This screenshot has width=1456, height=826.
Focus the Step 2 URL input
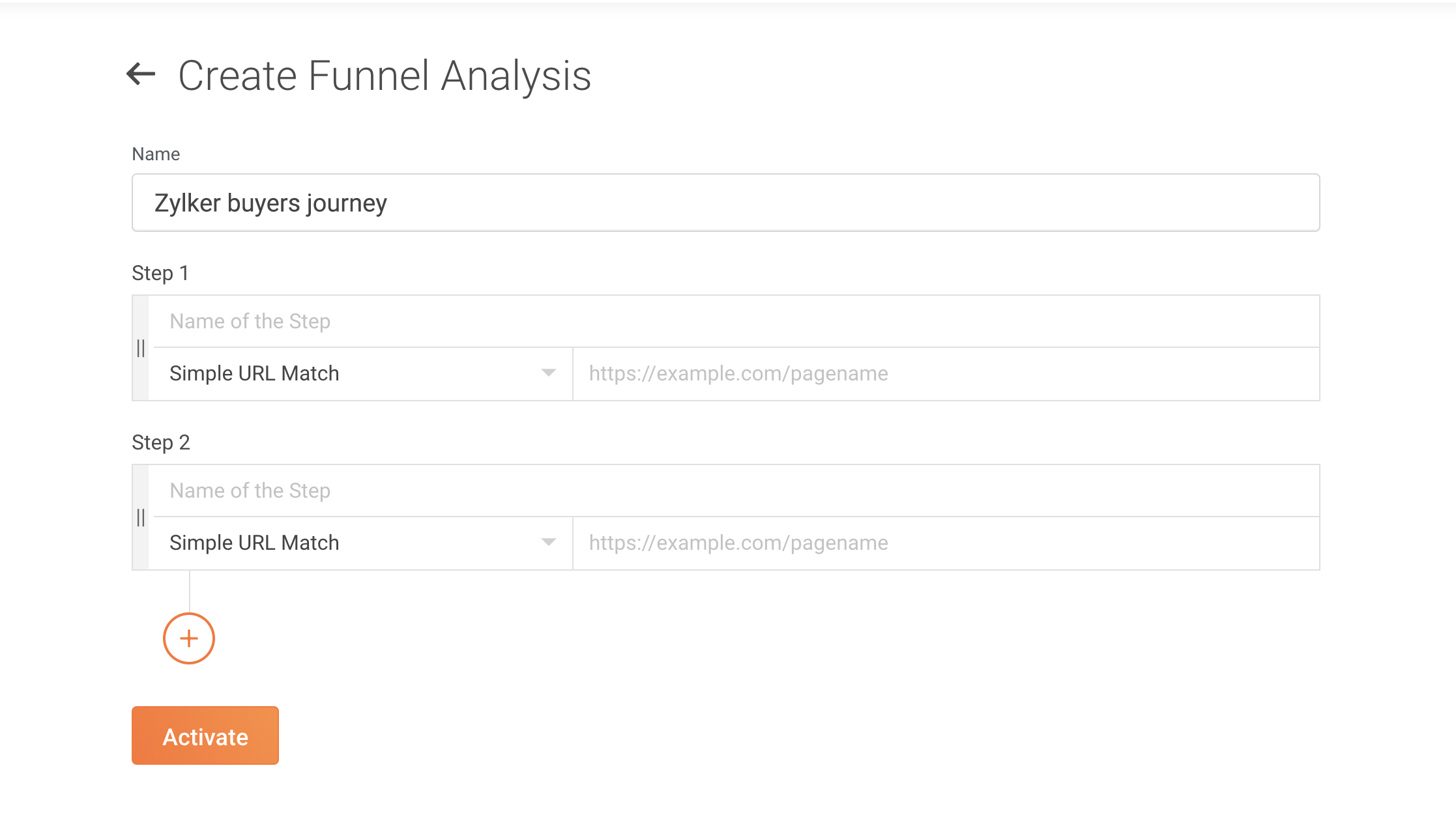click(945, 543)
